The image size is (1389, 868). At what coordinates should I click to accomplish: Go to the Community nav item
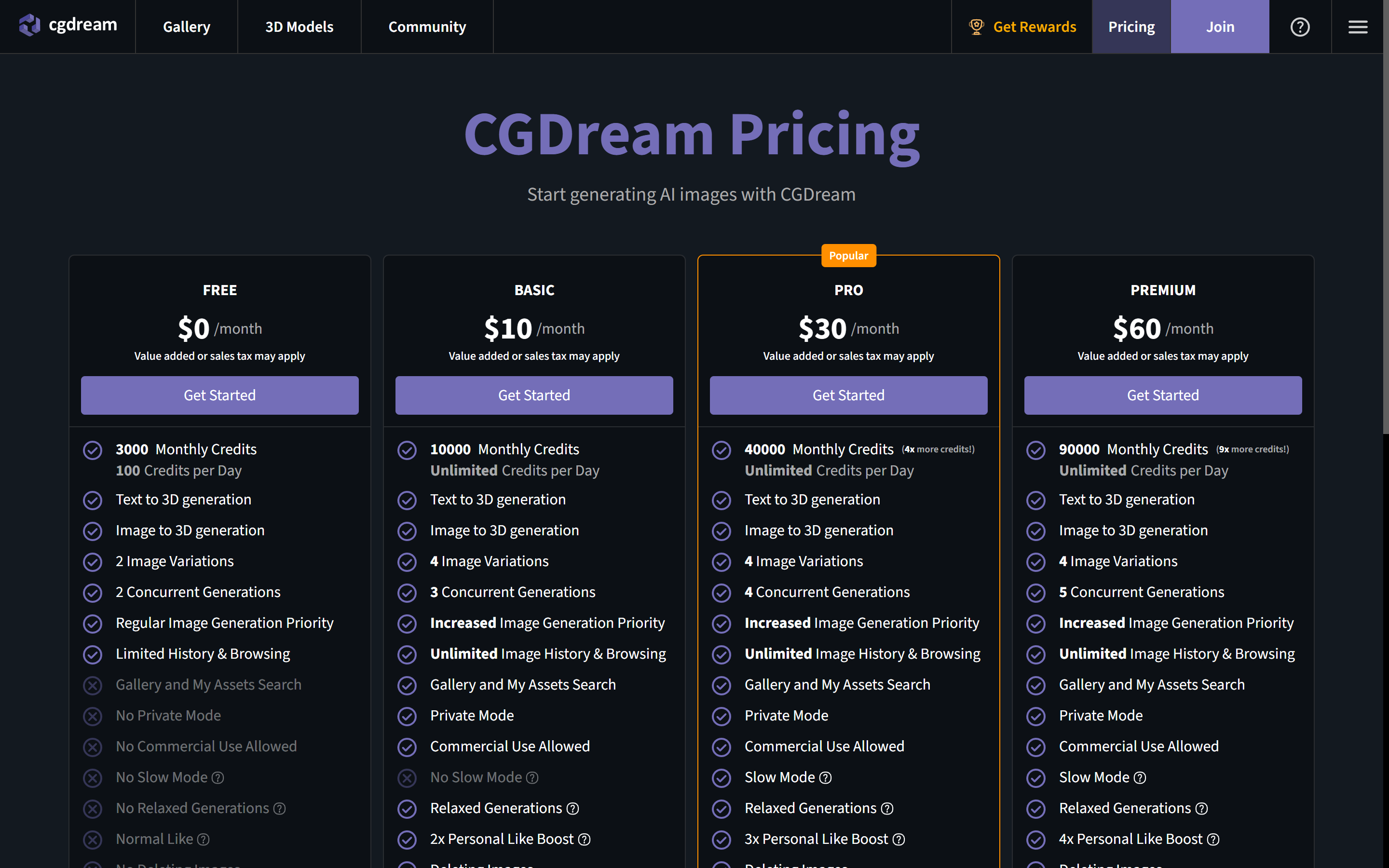427,27
